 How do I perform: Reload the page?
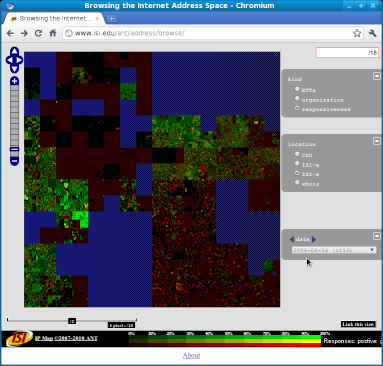(38, 33)
